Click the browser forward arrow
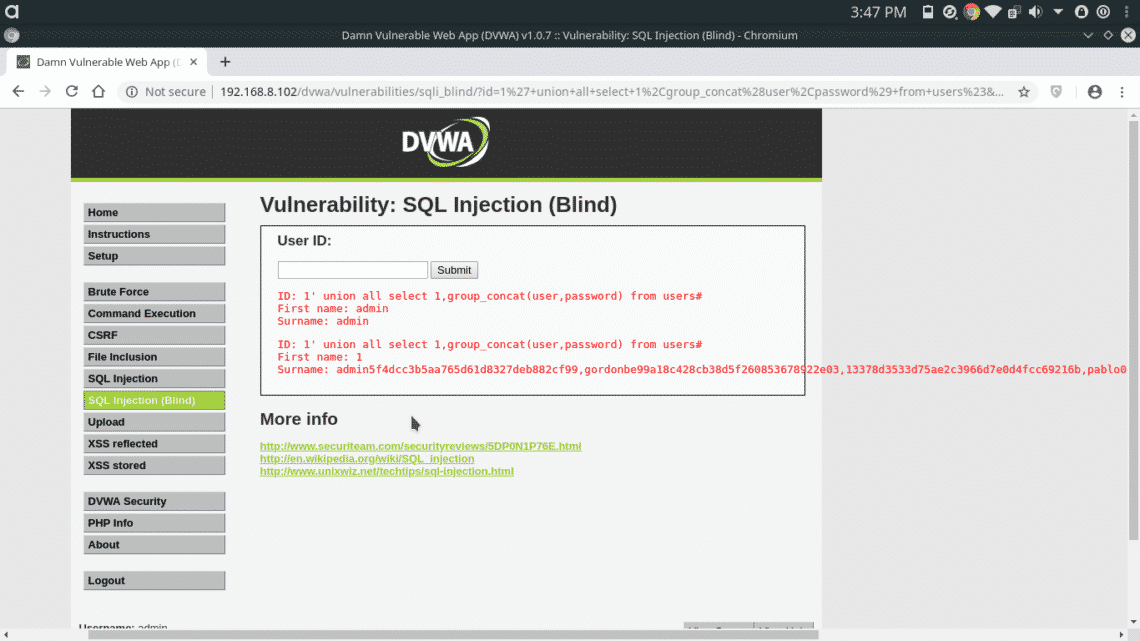 pyautogui.click(x=45, y=92)
